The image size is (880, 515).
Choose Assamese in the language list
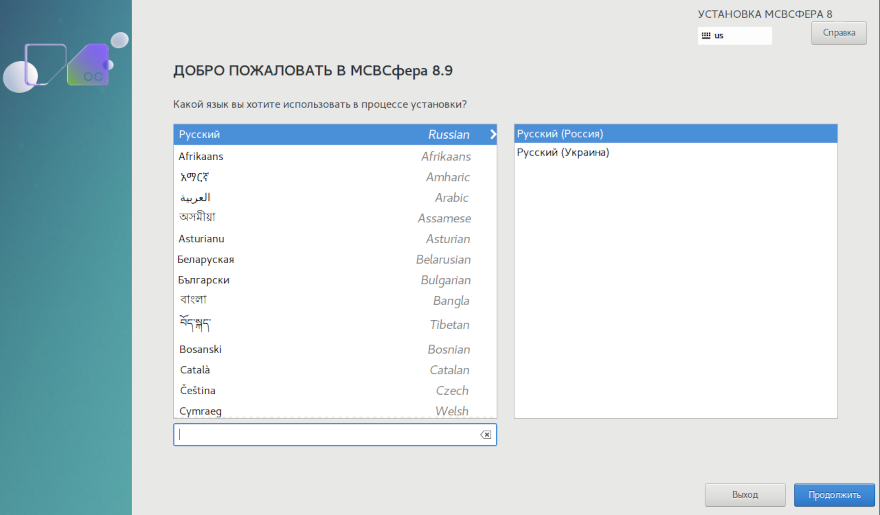pyautogui.click(x=334, y=218)
